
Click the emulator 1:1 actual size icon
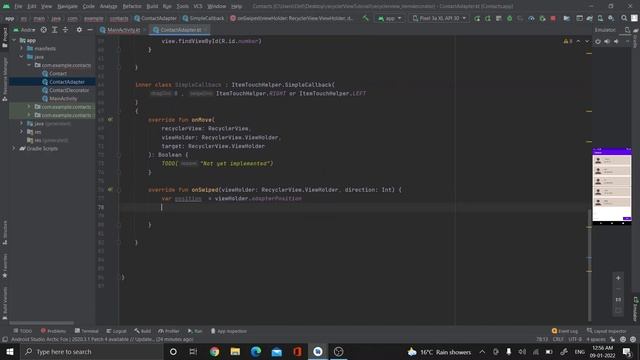point(618,300)
